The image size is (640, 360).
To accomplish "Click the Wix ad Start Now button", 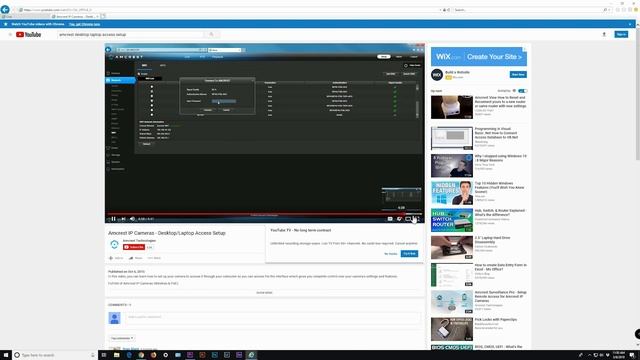I will pyautogui.click(x=518, y=74).
